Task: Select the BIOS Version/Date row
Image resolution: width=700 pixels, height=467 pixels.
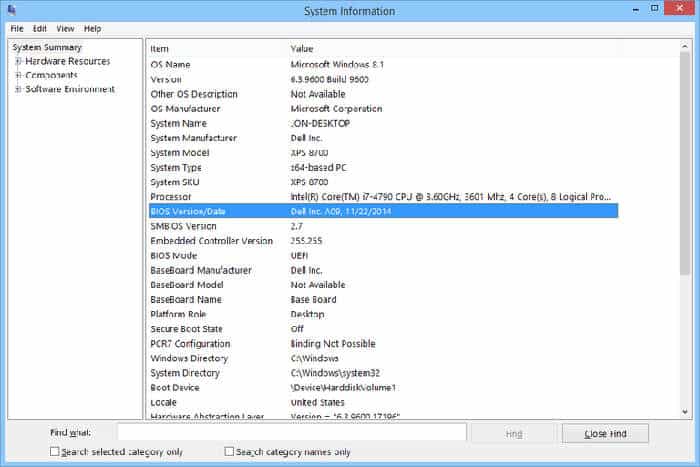Action: click(382, 211)
